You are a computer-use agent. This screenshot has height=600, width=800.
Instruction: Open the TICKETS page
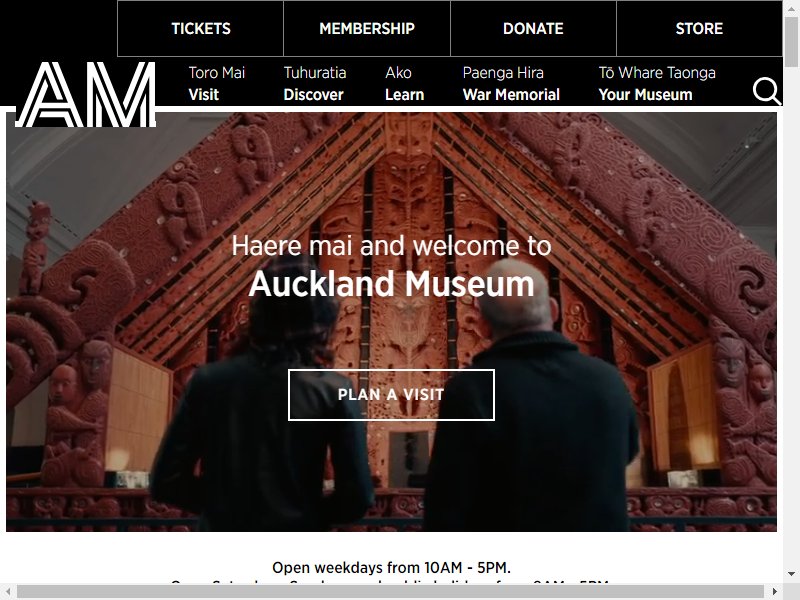[201, 29]
